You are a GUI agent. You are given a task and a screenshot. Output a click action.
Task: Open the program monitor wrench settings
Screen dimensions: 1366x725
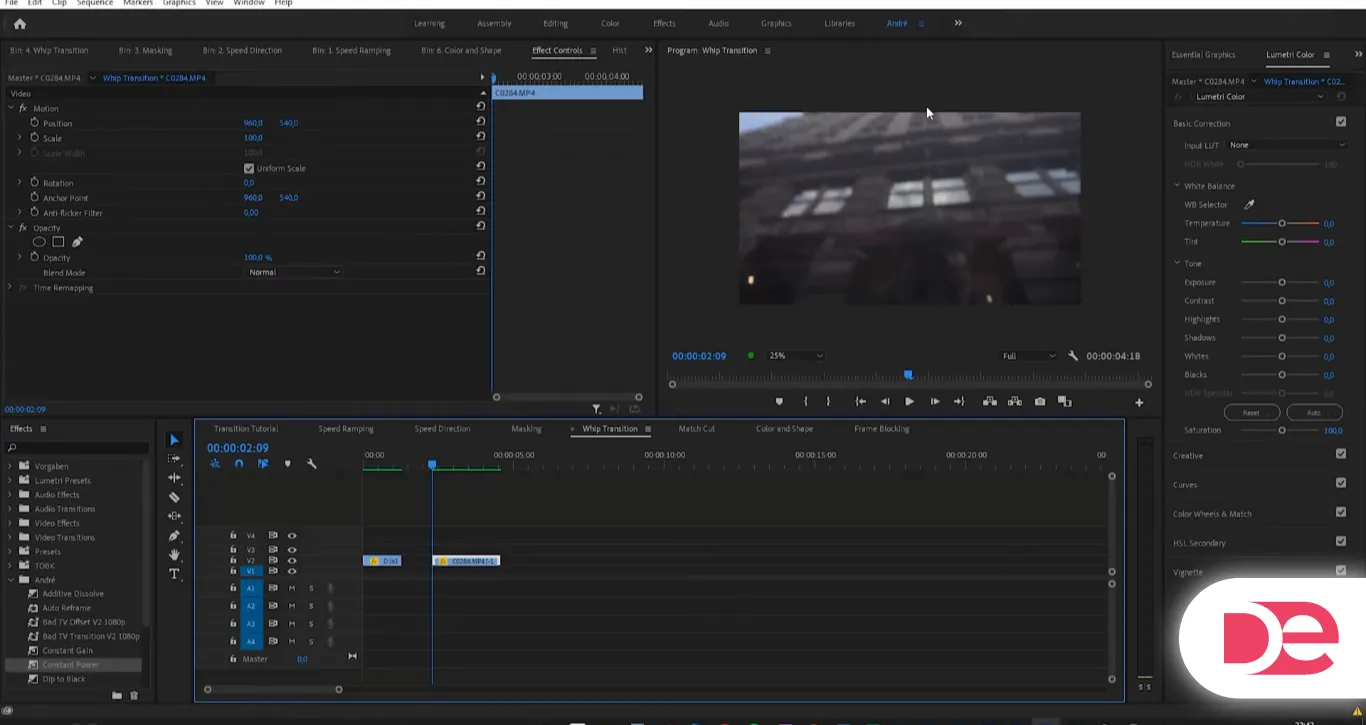pos(1073,356)
